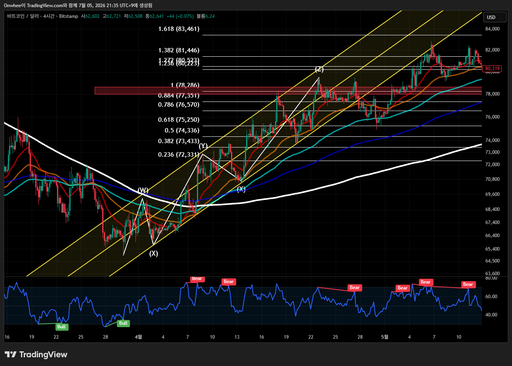Click the volume value 6.24 in legend

(210, 16)
